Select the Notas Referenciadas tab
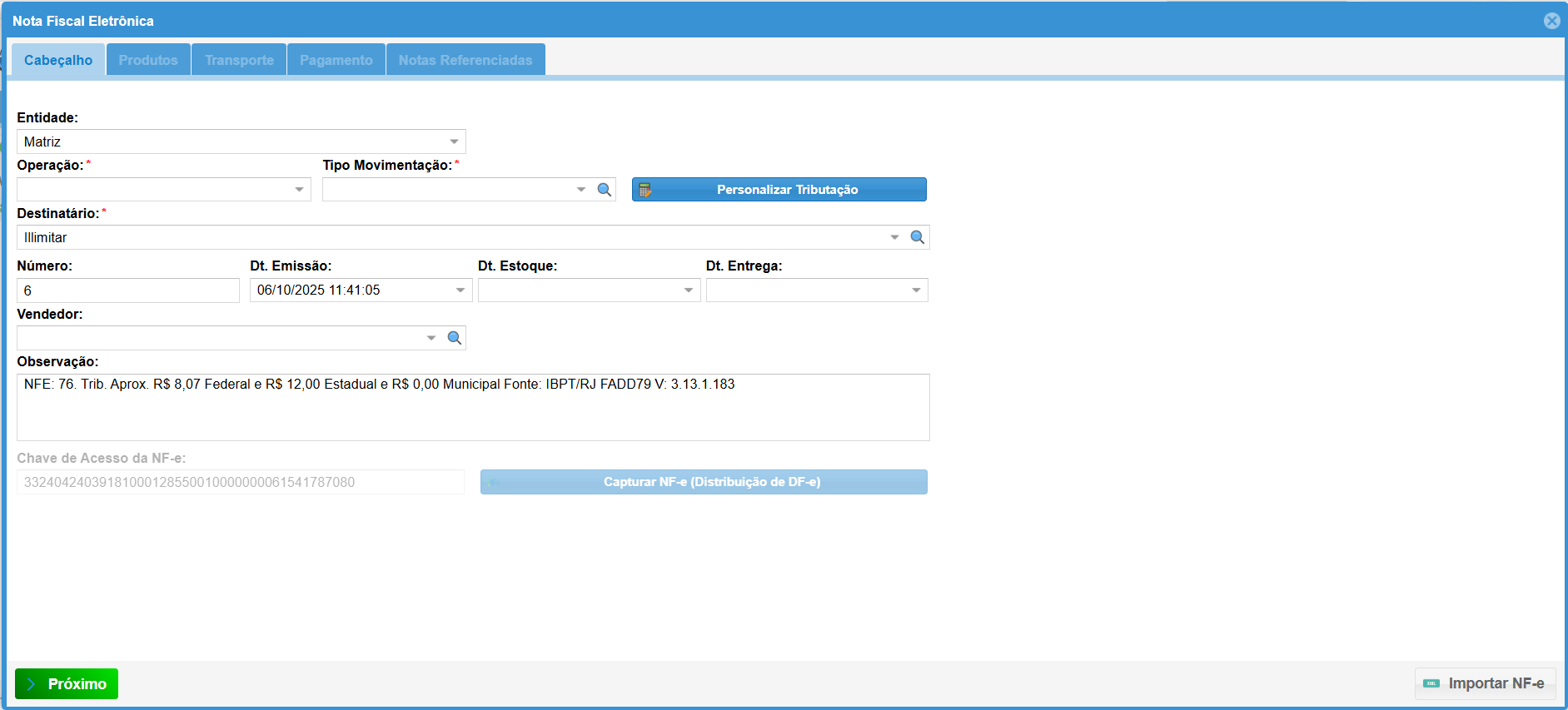Screen dimensions: 1568x710 click(x=465, y=60)
